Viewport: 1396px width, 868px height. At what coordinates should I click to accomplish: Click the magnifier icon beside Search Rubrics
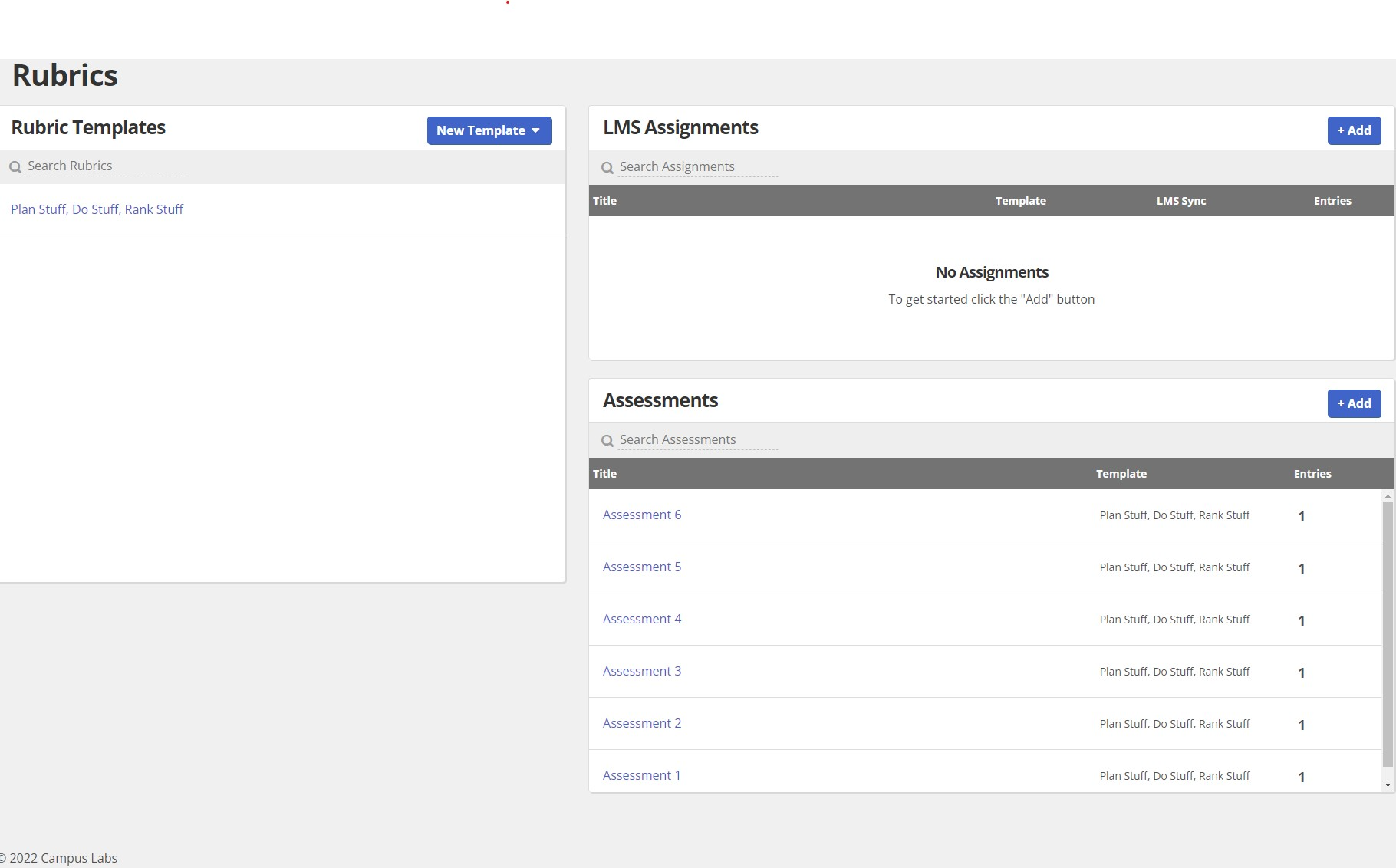click(x=15, y=167)
